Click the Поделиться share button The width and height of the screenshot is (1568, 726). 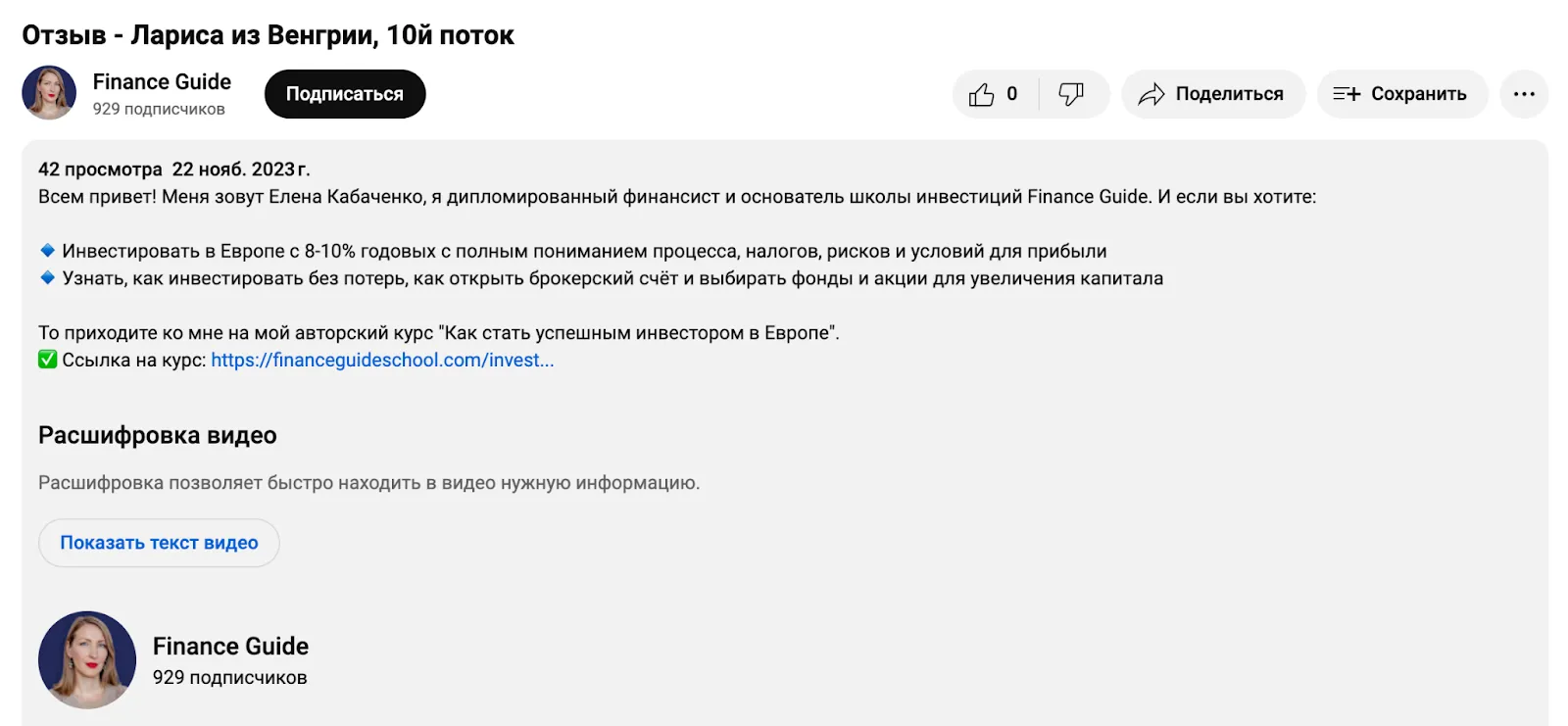click(1213, 94)
